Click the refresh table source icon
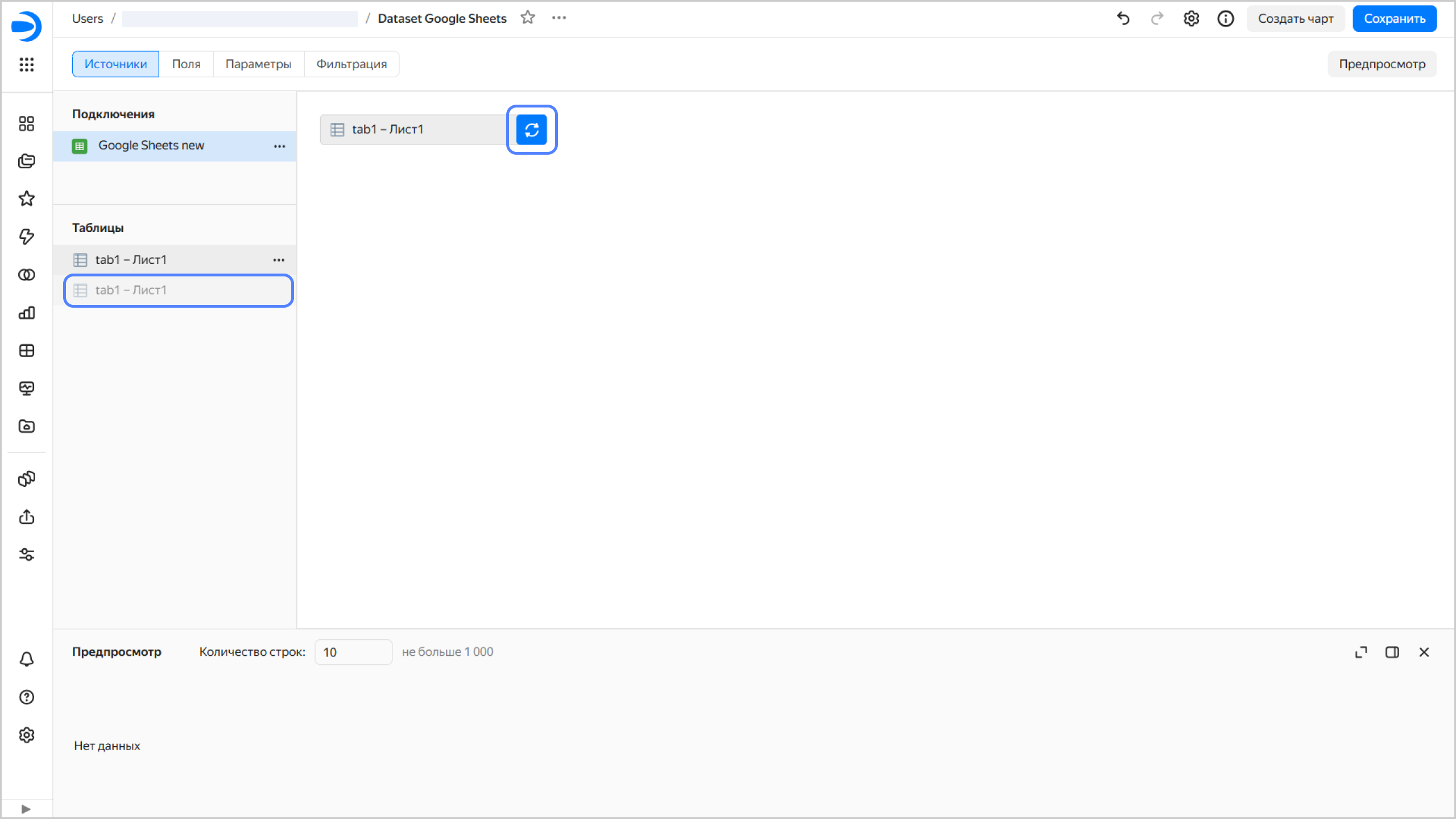 [x=531, y=130]
